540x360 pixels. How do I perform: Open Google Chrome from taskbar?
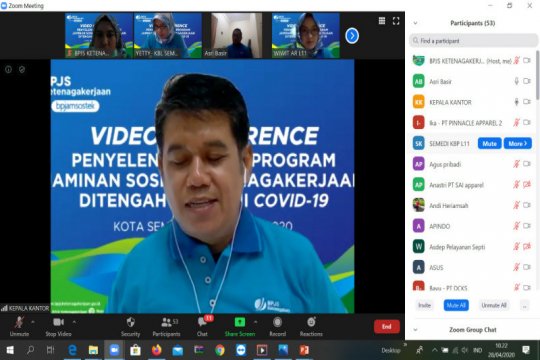click(220, 350)
